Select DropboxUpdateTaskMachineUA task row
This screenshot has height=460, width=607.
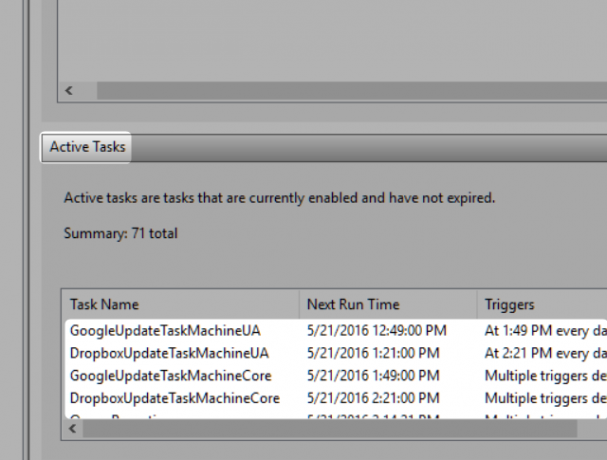[336, 353]
